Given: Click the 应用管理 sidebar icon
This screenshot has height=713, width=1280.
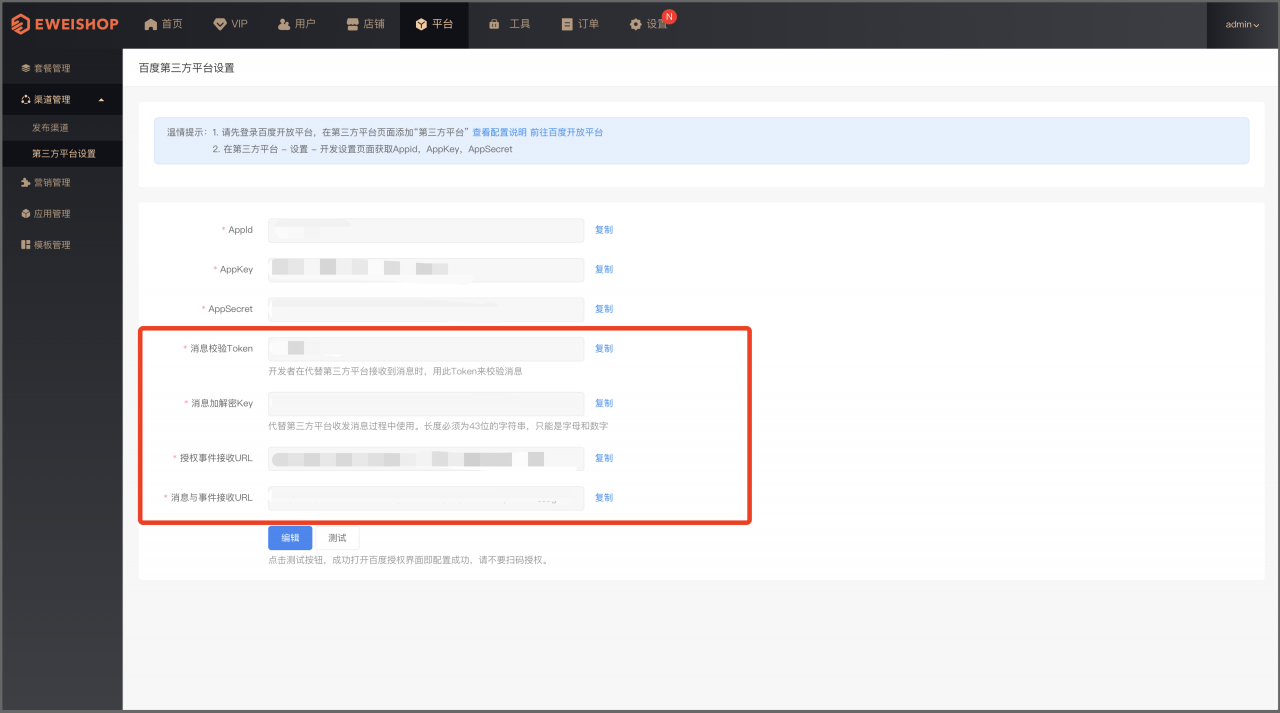Looking at the screenshot, I should tap(26, 214).
